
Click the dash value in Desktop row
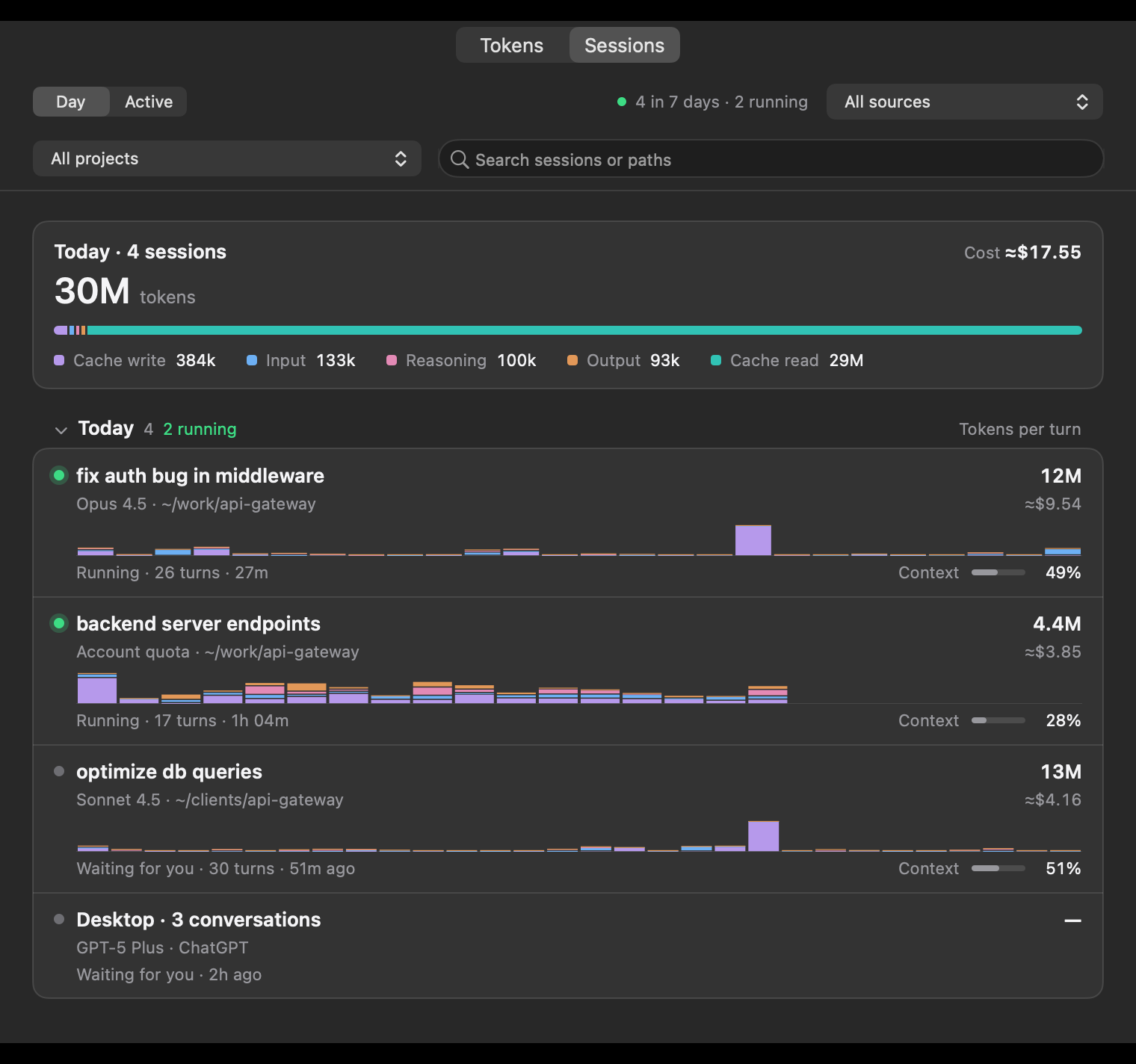[1073, 921]
